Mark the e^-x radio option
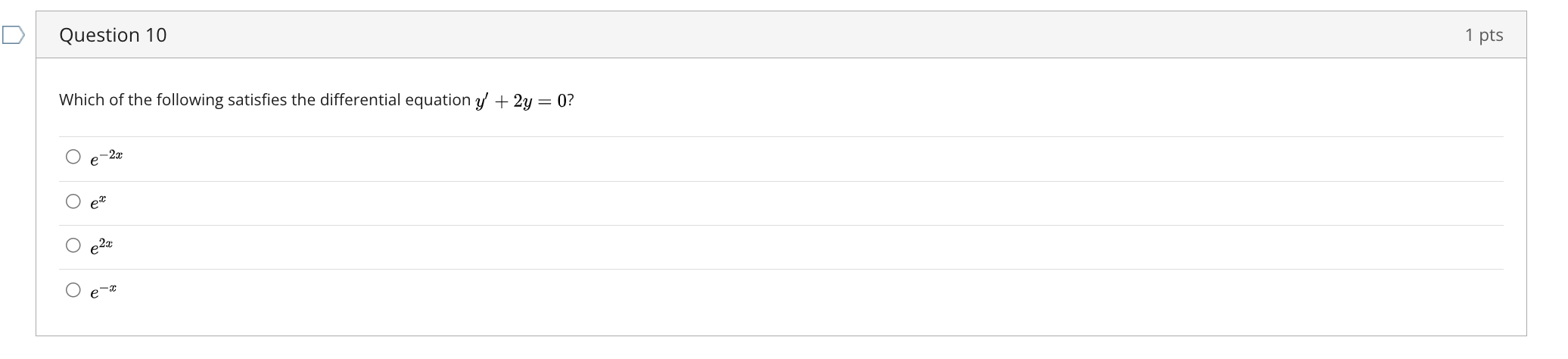 73,290
